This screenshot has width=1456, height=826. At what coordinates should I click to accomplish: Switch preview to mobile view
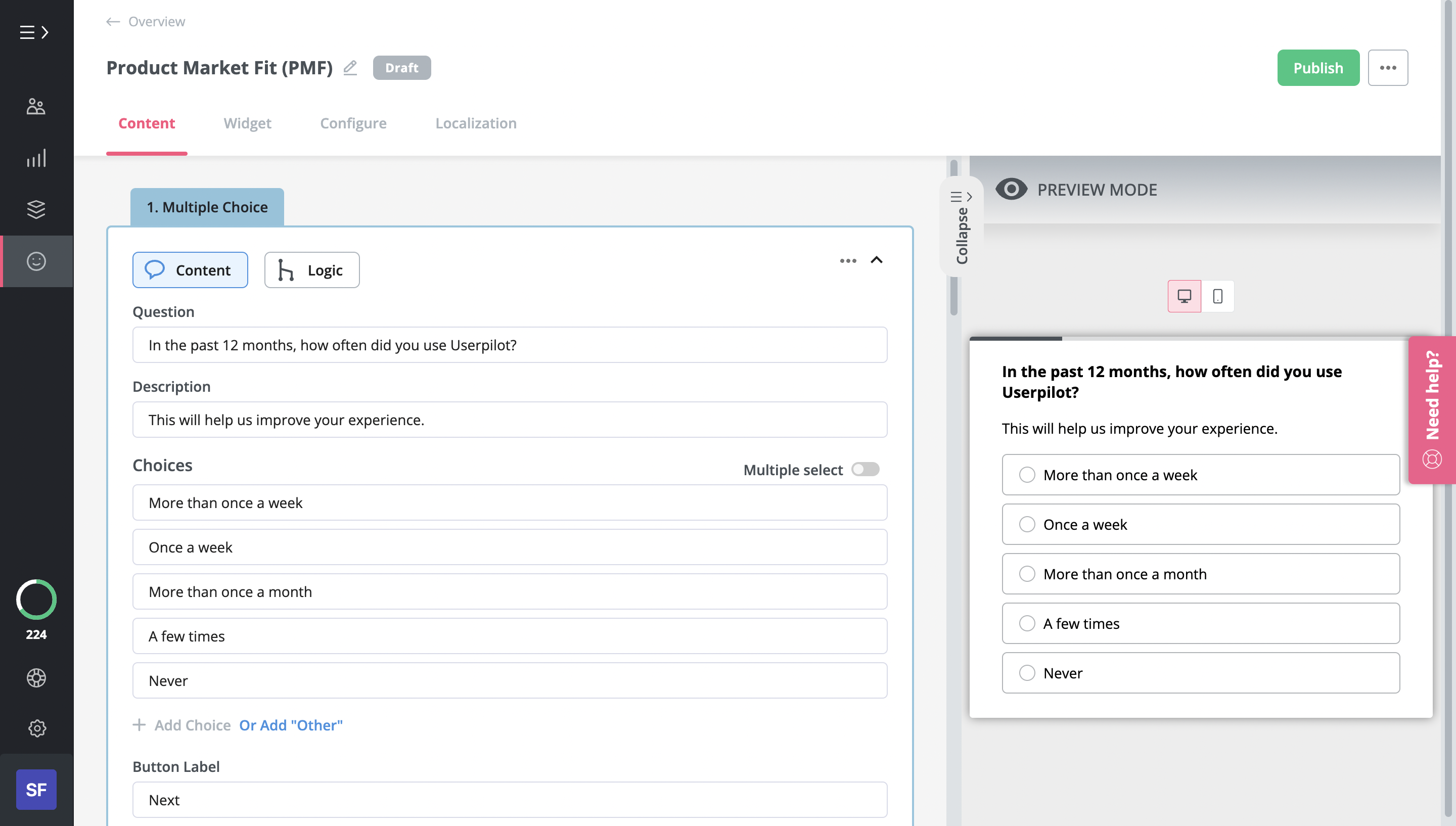(1217, 296)
